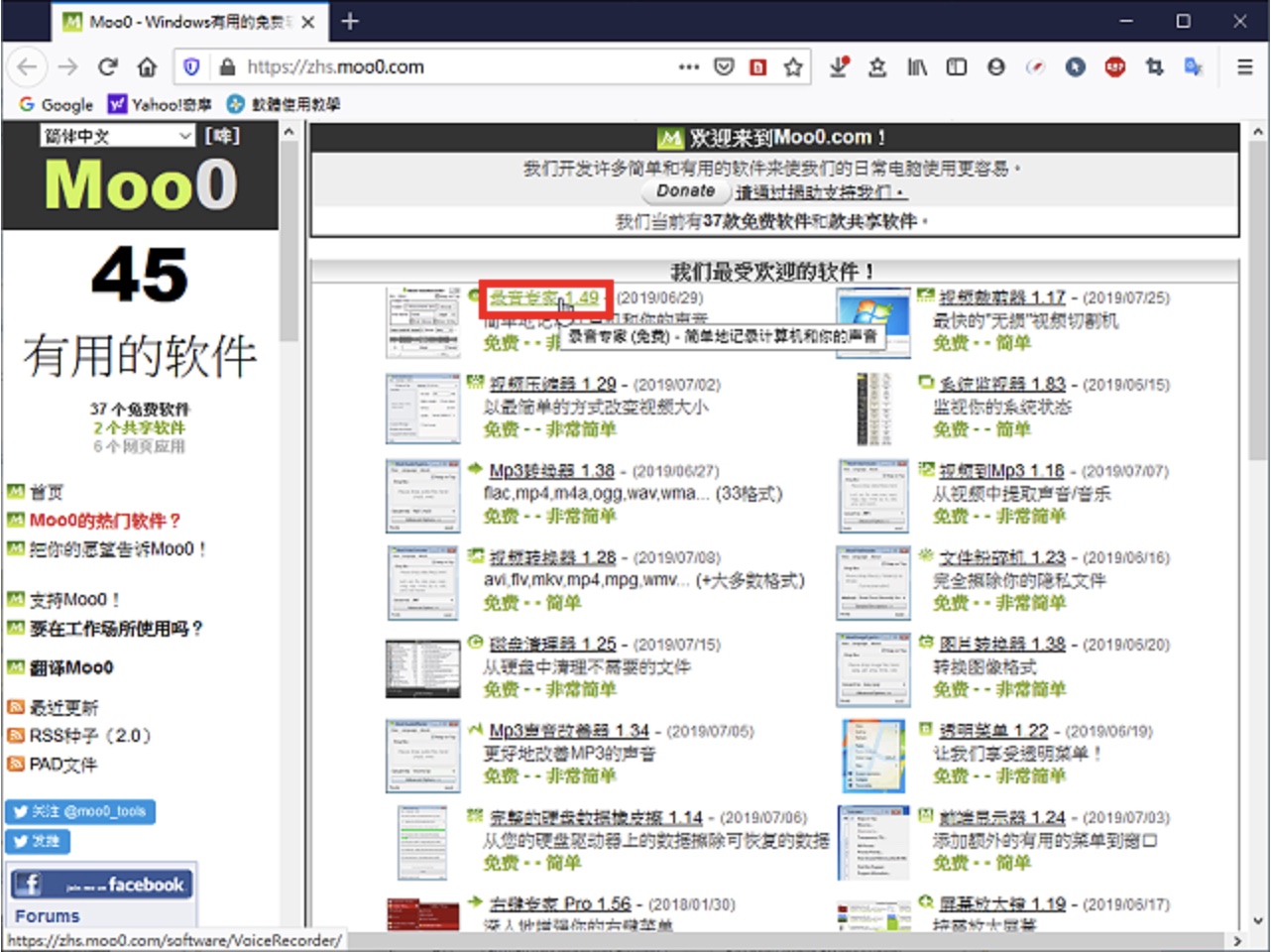Image resolution: width=1271 pixels, height=952 pixels.
Task: Open Firefox account icon
Action: pos(996,66)
